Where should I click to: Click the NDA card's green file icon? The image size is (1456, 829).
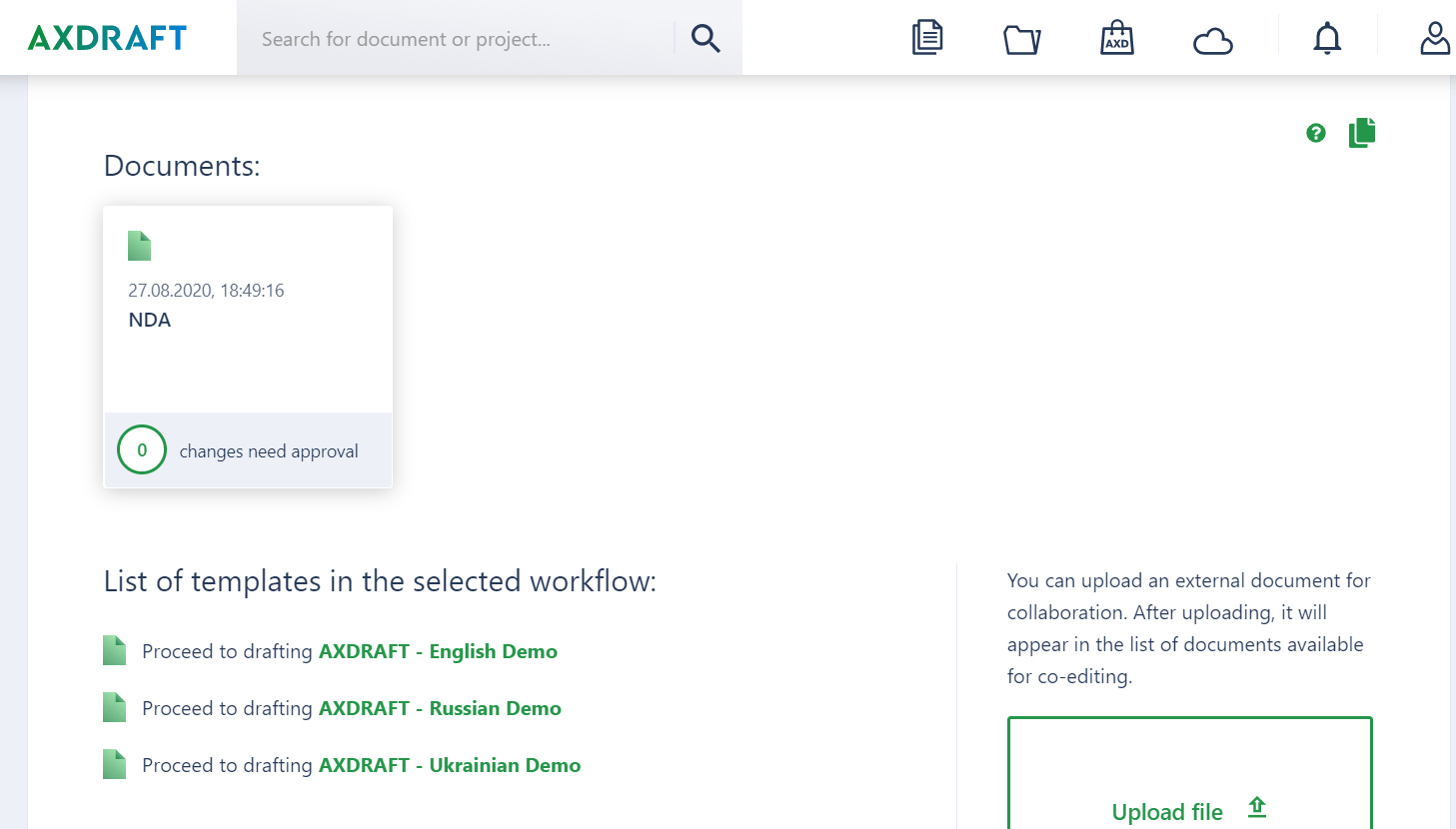click(140, 246)
